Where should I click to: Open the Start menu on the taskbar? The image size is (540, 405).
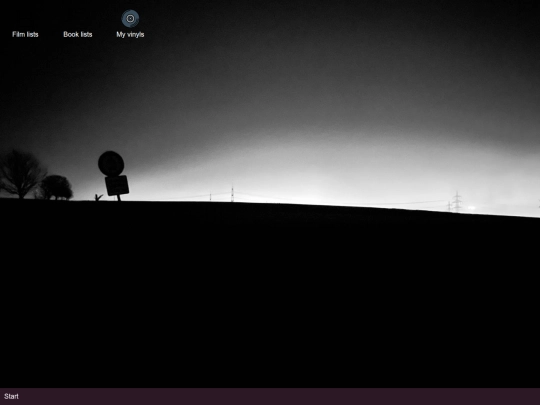point(11,396)
